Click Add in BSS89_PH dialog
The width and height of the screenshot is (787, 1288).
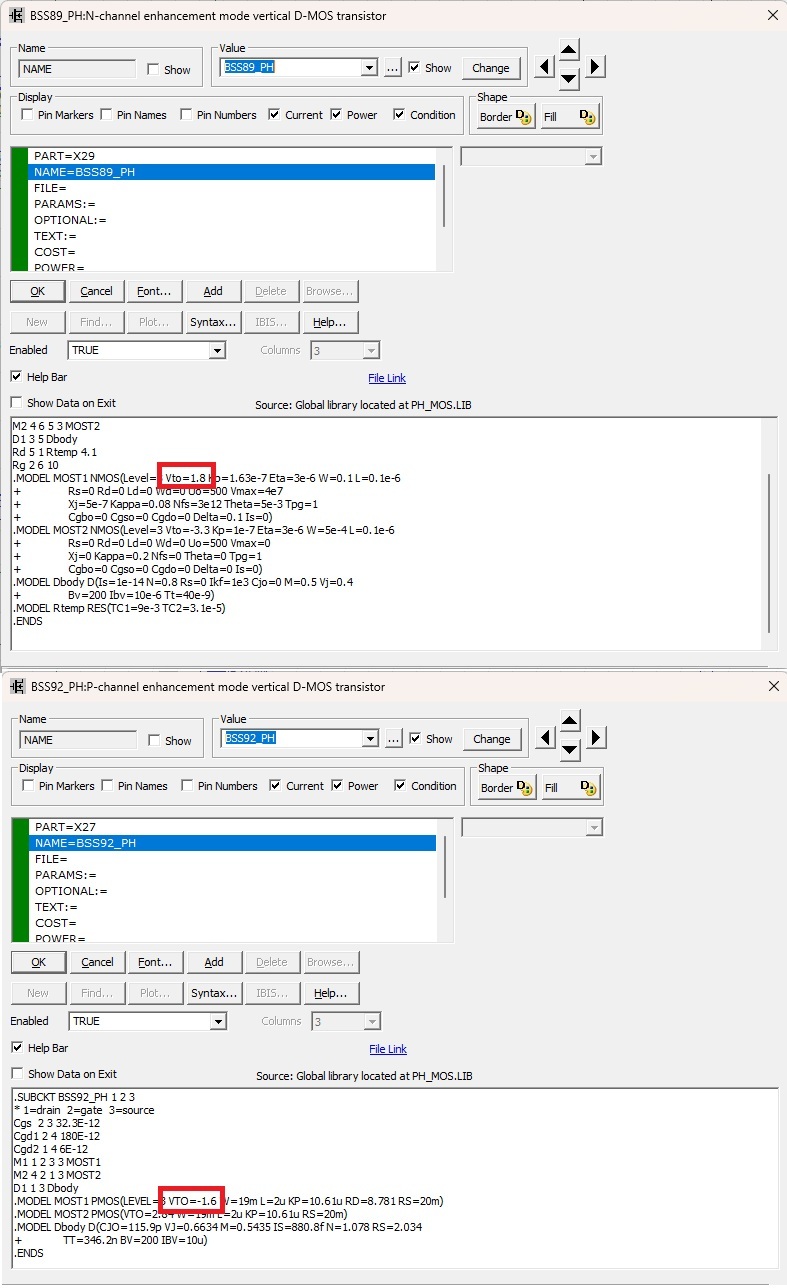coord(212,291)
